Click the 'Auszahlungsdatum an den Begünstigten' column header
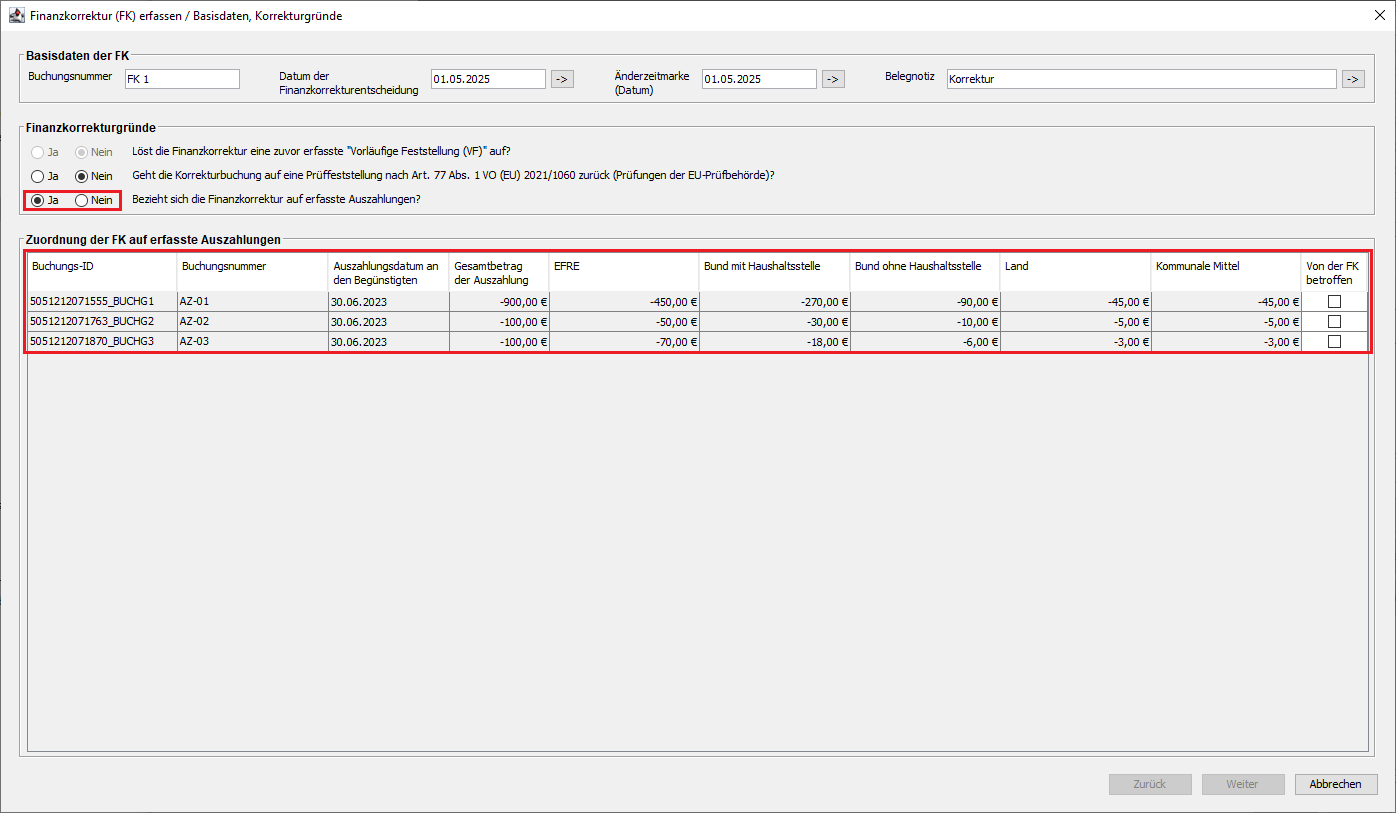The width and height of the screenshot is (1396, 813). [389, 272]
